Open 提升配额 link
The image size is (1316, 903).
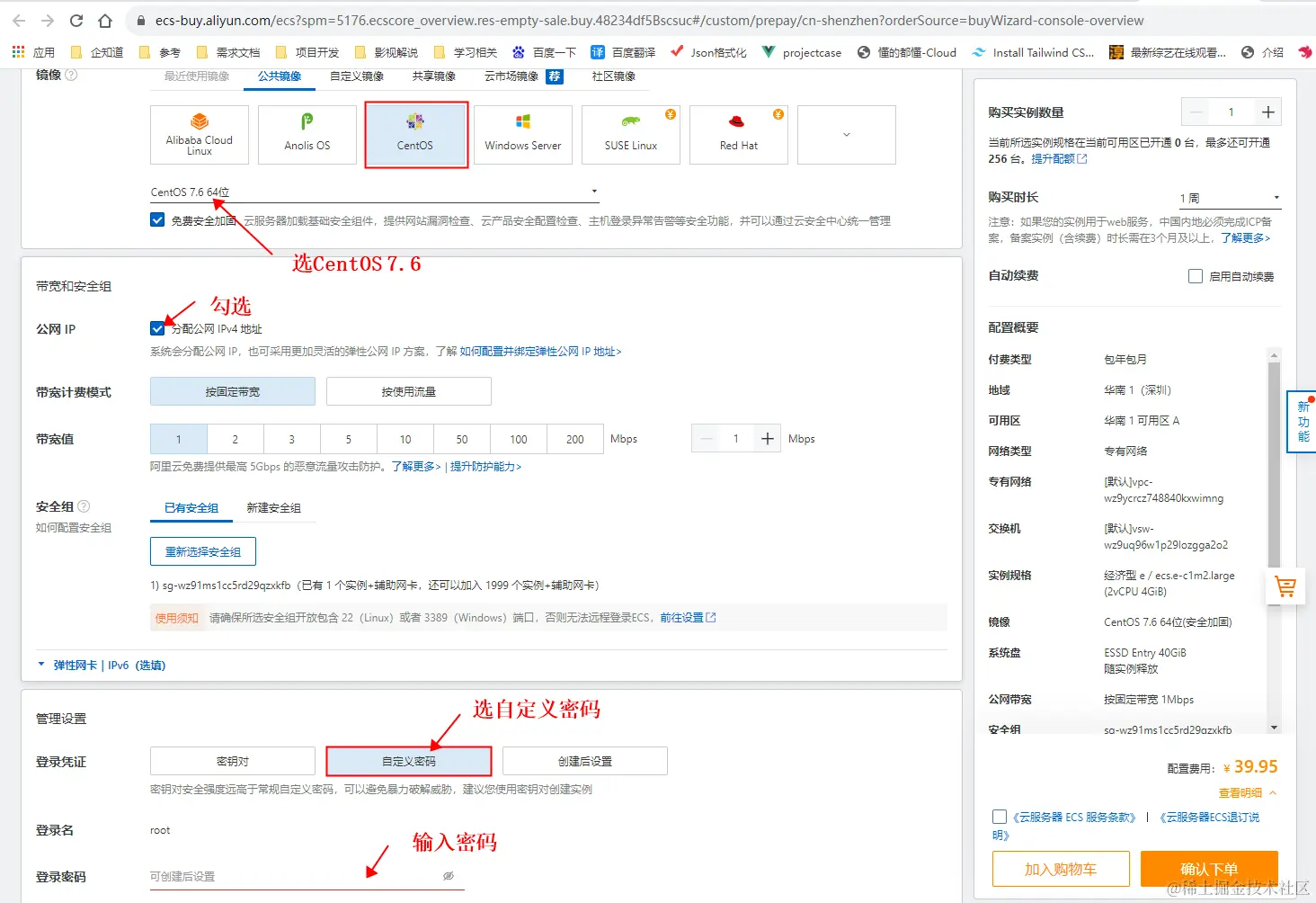[x=1059, y=159]
